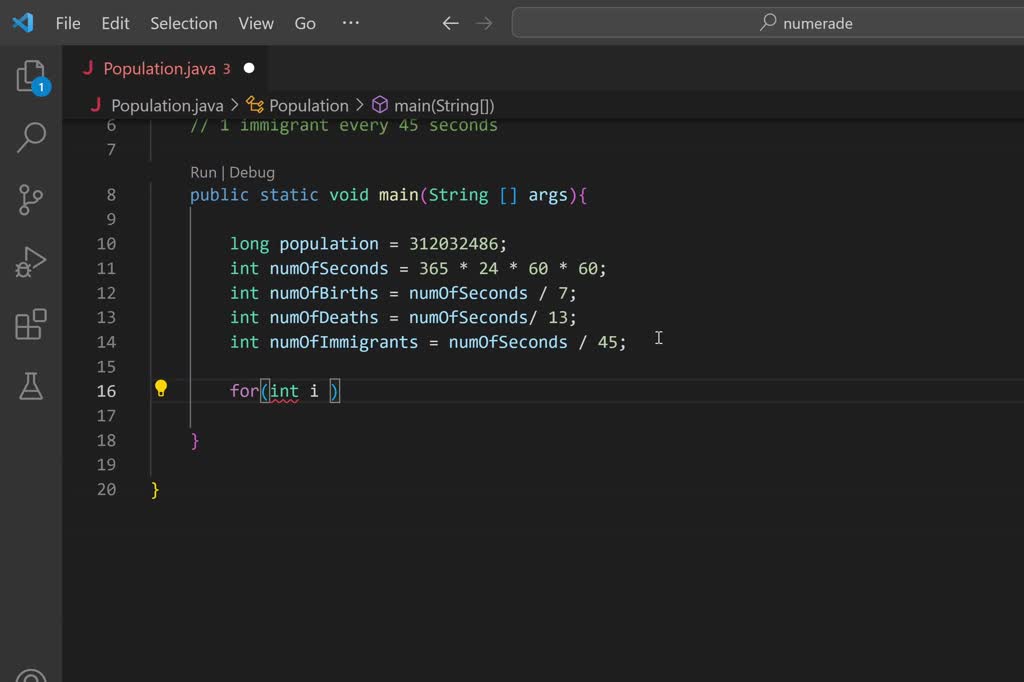
Task: Open the Explorer view in activity bar
Action: (31, 77)
